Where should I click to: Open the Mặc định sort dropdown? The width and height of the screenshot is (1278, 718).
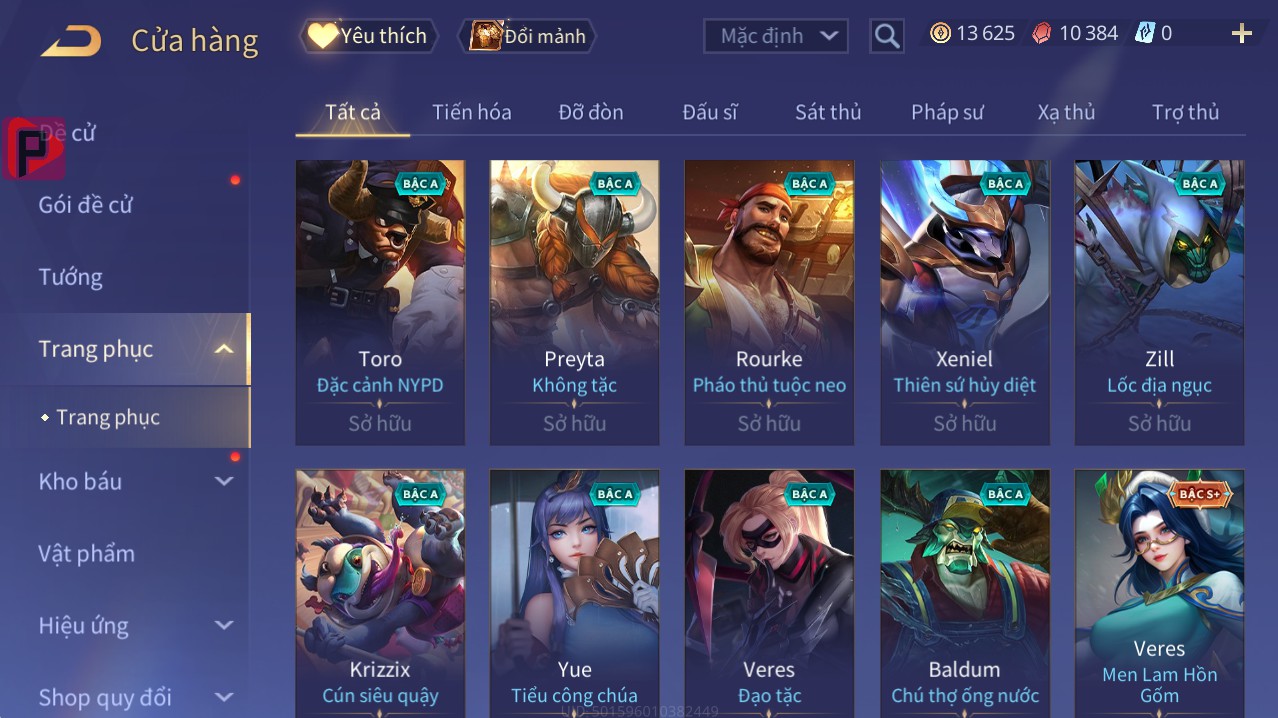click(x=776, y=36)
